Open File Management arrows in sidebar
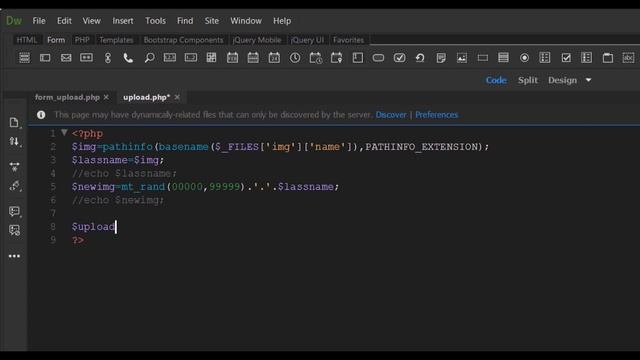The image size is (640, 360). coord(14,142)
